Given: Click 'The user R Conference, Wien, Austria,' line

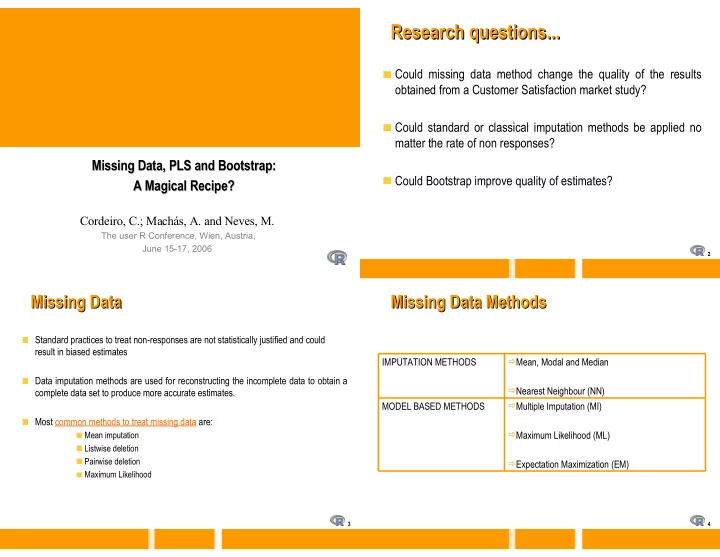Looking at the screenshot, I should pos(178,236).
